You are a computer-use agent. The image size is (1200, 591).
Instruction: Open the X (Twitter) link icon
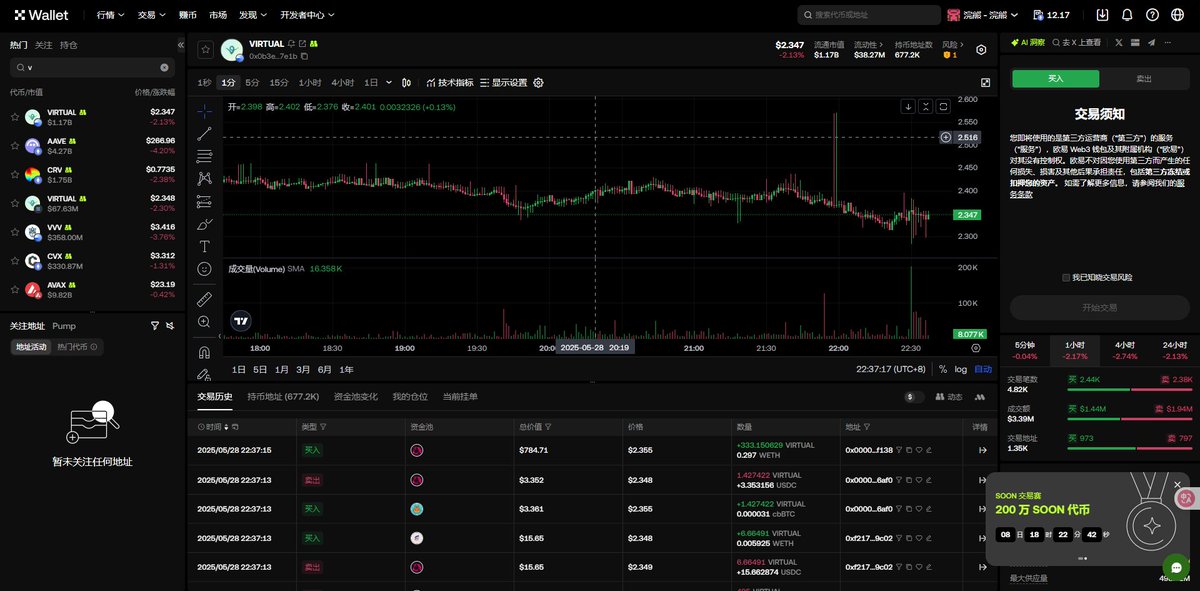pyautogui.click(x=1118, y=43)
